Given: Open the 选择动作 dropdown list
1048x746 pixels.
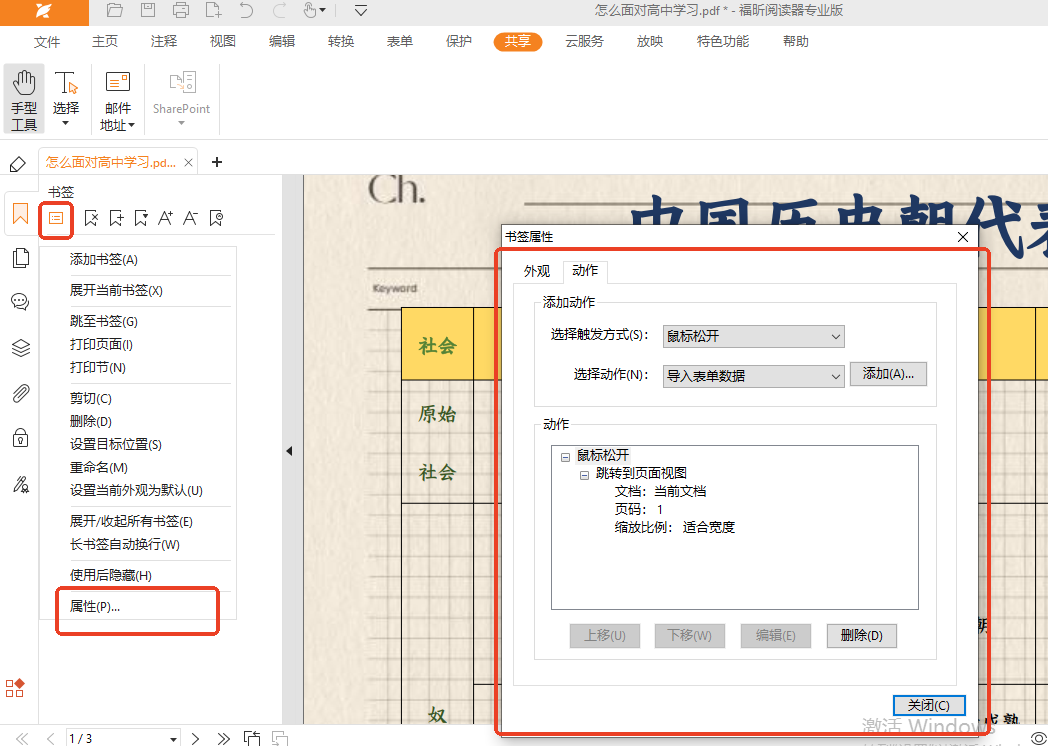Looking at the screenshot, I should click(x=754, y=376).
